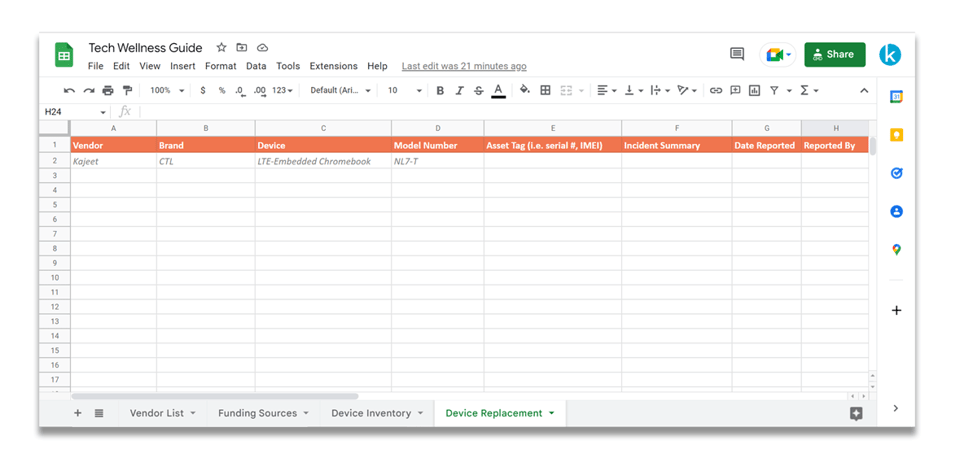Check the cloud document status icon
The width and height of the screenshot is (960, 471).
(x=262, y=47)
